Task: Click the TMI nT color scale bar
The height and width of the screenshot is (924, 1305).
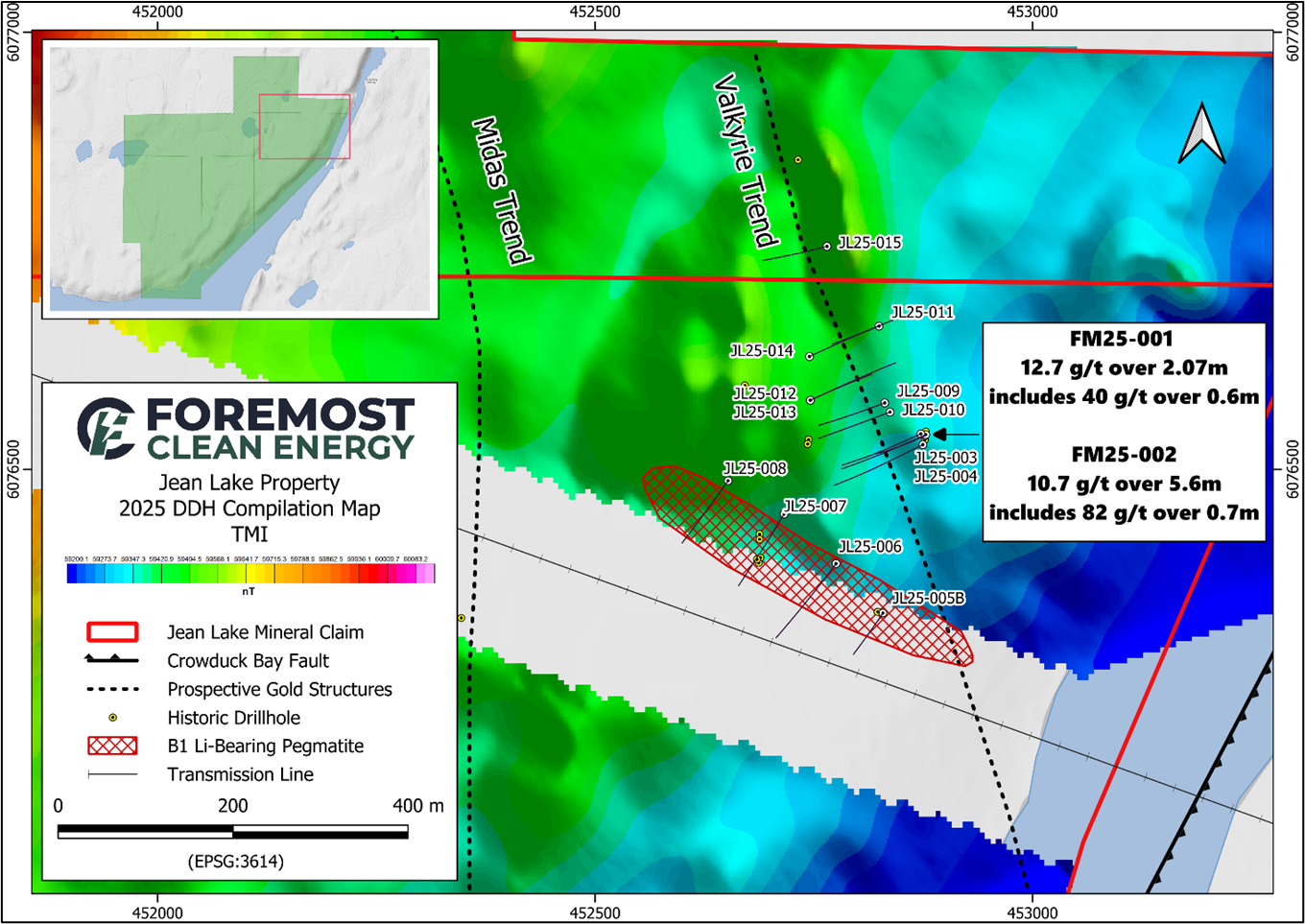Action: coord(250,574)
